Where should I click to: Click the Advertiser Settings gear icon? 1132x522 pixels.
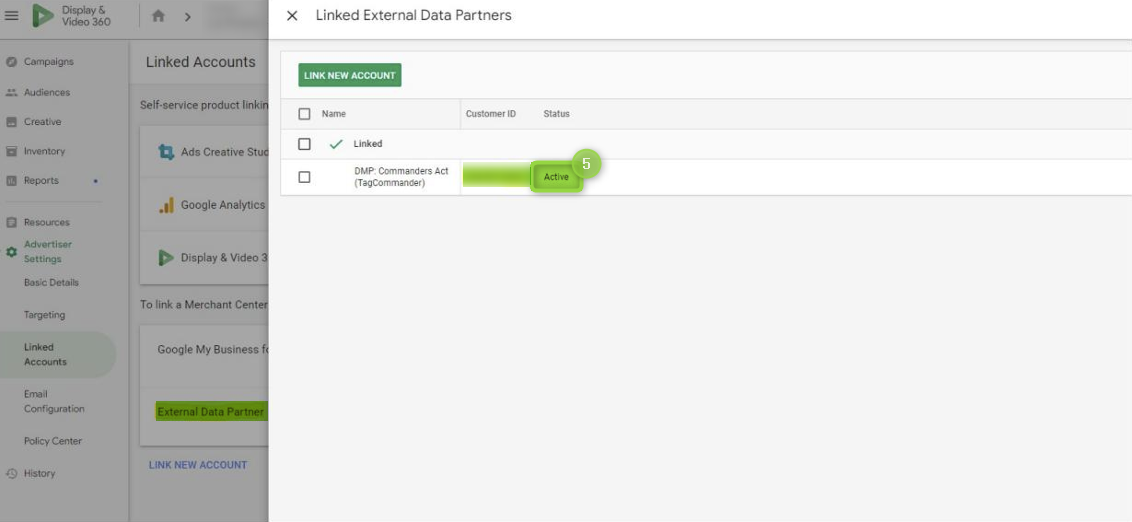coord(11,252)
